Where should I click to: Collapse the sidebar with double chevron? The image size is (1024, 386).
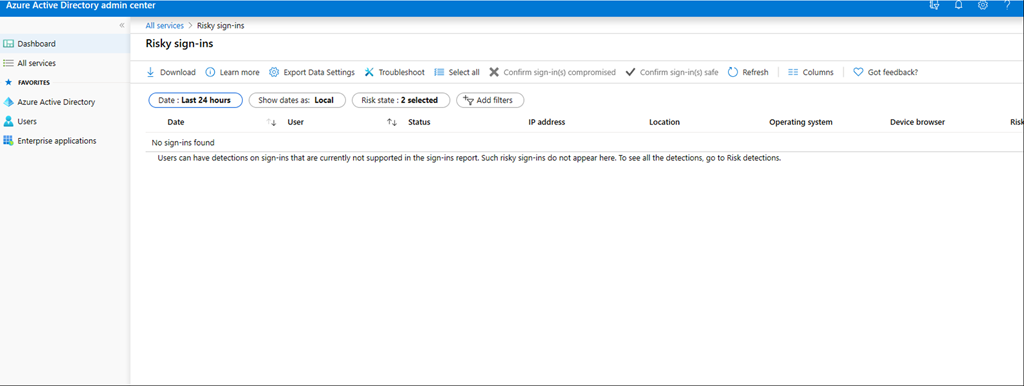[x=121, y=25]
